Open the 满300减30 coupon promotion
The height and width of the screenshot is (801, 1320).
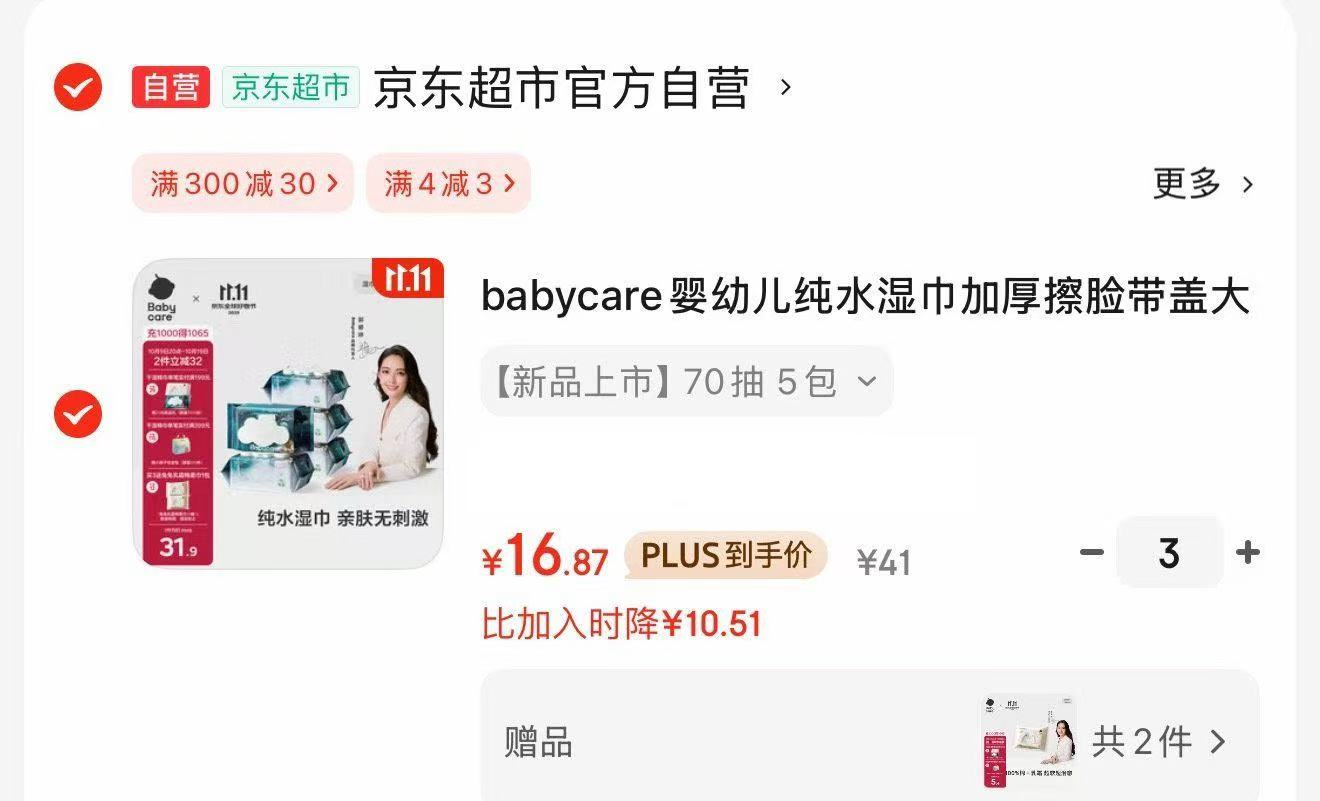pos(243,183)
